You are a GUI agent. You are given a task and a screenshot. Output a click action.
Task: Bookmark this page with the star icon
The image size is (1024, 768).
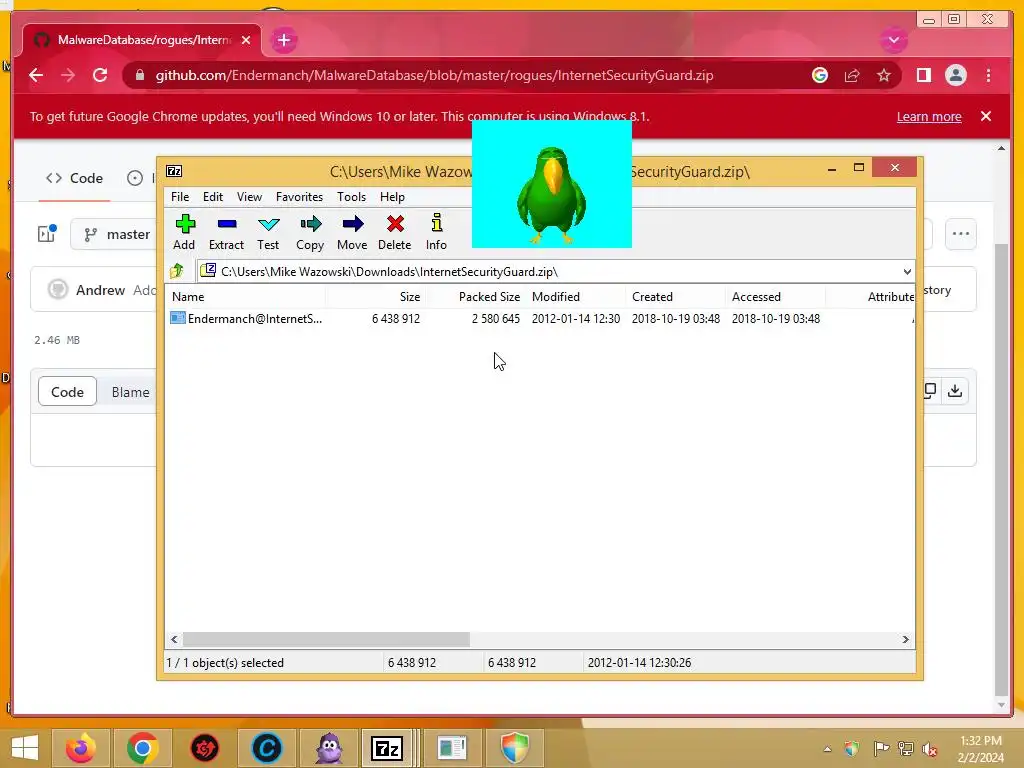point(884,75)
